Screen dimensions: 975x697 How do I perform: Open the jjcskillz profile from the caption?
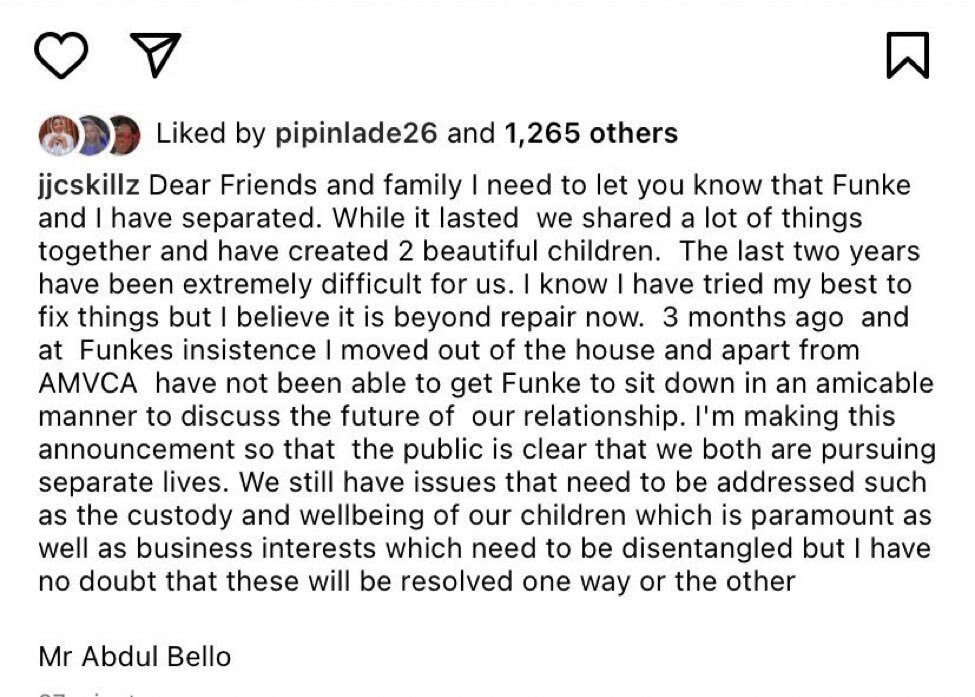click(89, 186)
